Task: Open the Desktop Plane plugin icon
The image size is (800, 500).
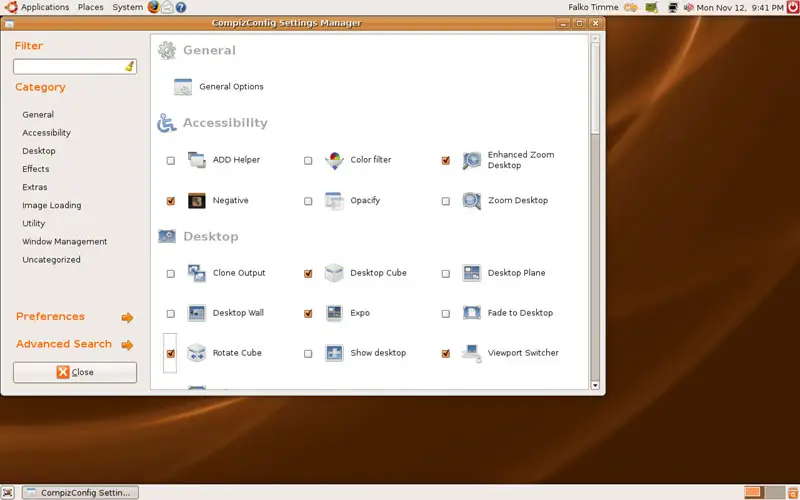Action: 471,273
